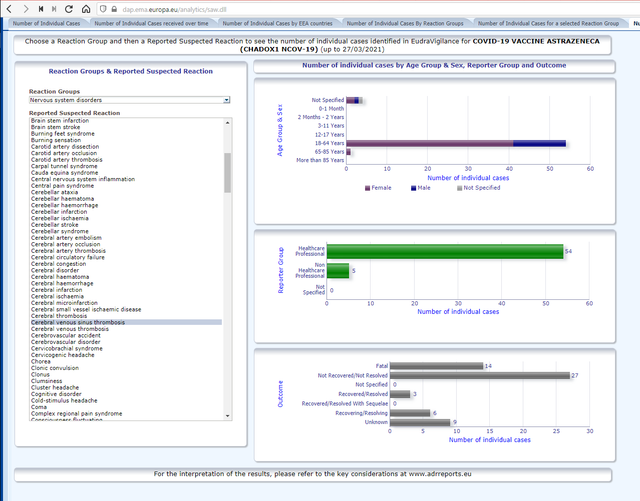640x501 pixels.
Task: Select Cauda equina syndrome
Action: [64, 173]
